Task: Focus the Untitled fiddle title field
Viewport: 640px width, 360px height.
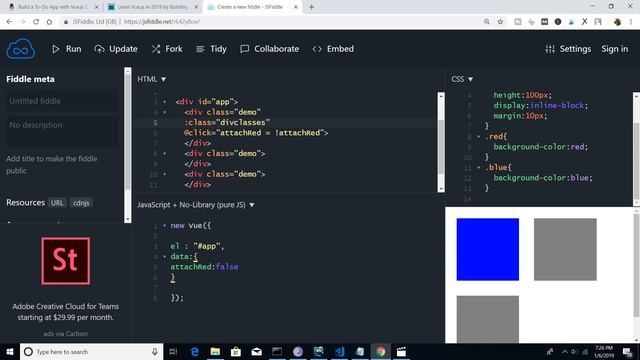Action: (62, 101)
